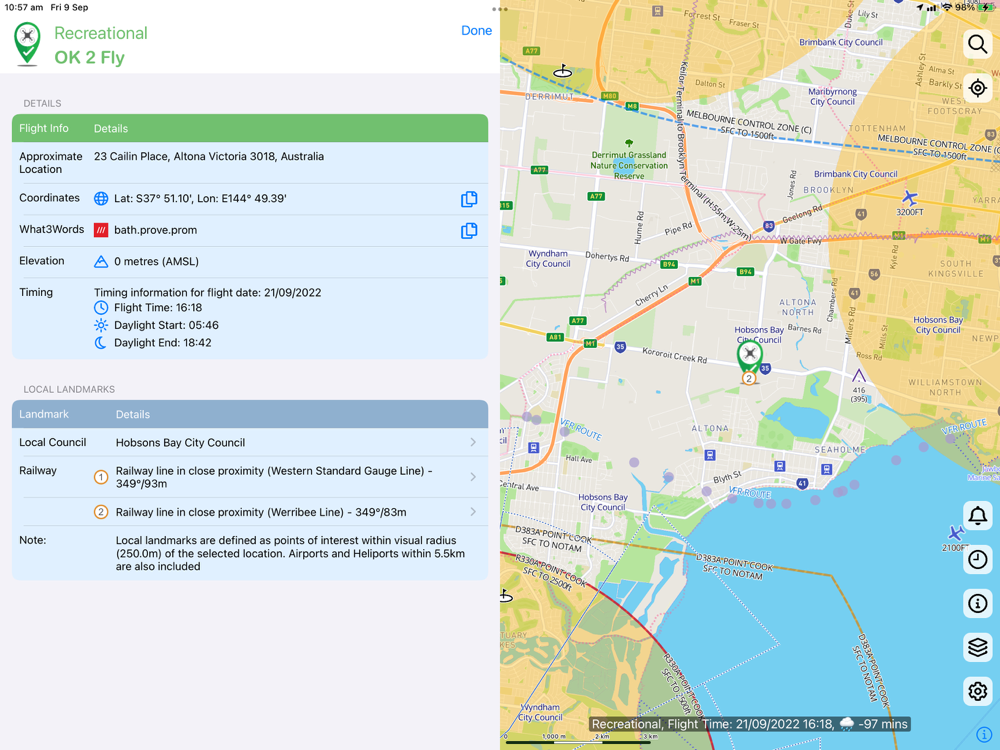Tap the Daylight Start sun icon
The width and height of the screenshot is (1000, 750).
(x=101, y=325)
